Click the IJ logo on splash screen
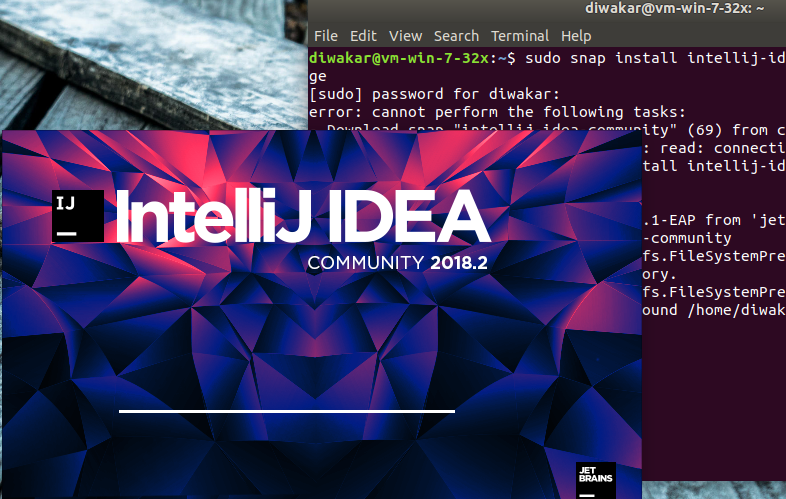This screenshot has height=499, width=786. coord(78,216)
